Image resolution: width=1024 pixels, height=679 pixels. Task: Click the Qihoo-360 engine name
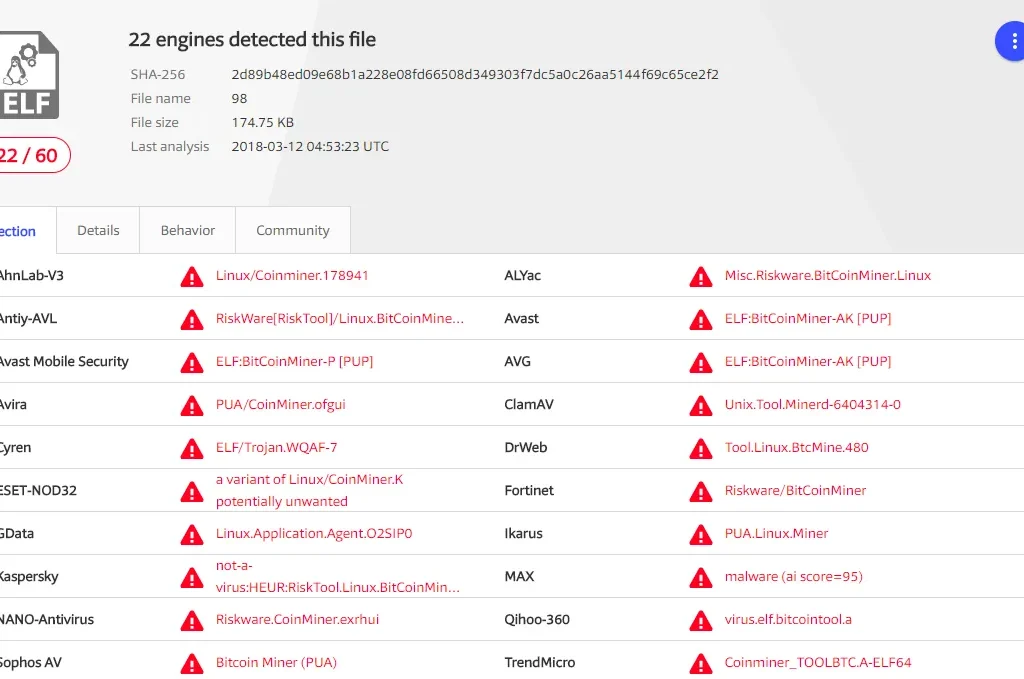click(537, 620)
